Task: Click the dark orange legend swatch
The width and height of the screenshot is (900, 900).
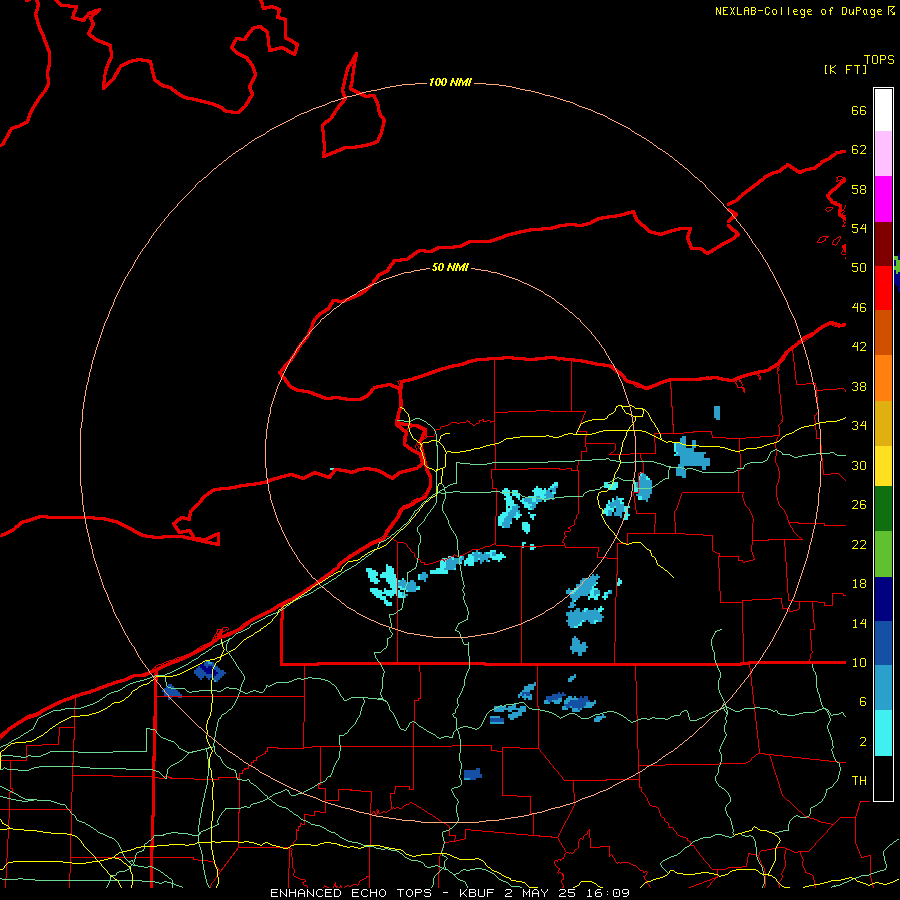Action: click(883, 333)
